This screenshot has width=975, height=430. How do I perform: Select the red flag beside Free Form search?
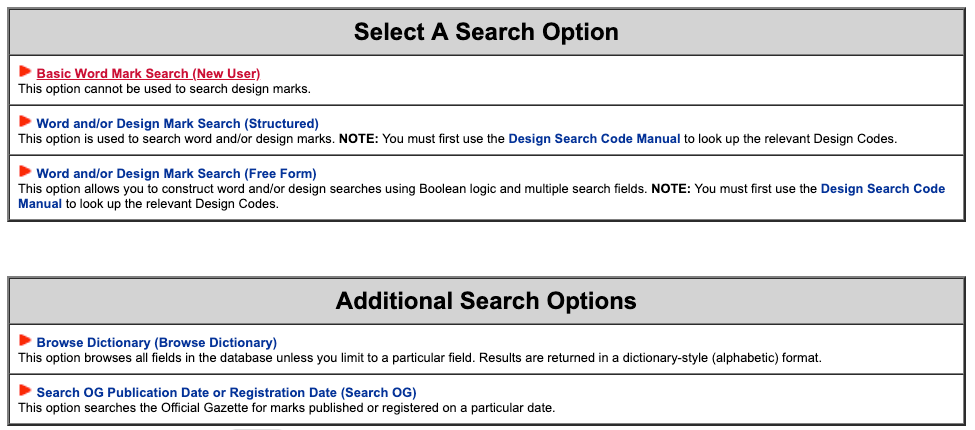(25, 171)
